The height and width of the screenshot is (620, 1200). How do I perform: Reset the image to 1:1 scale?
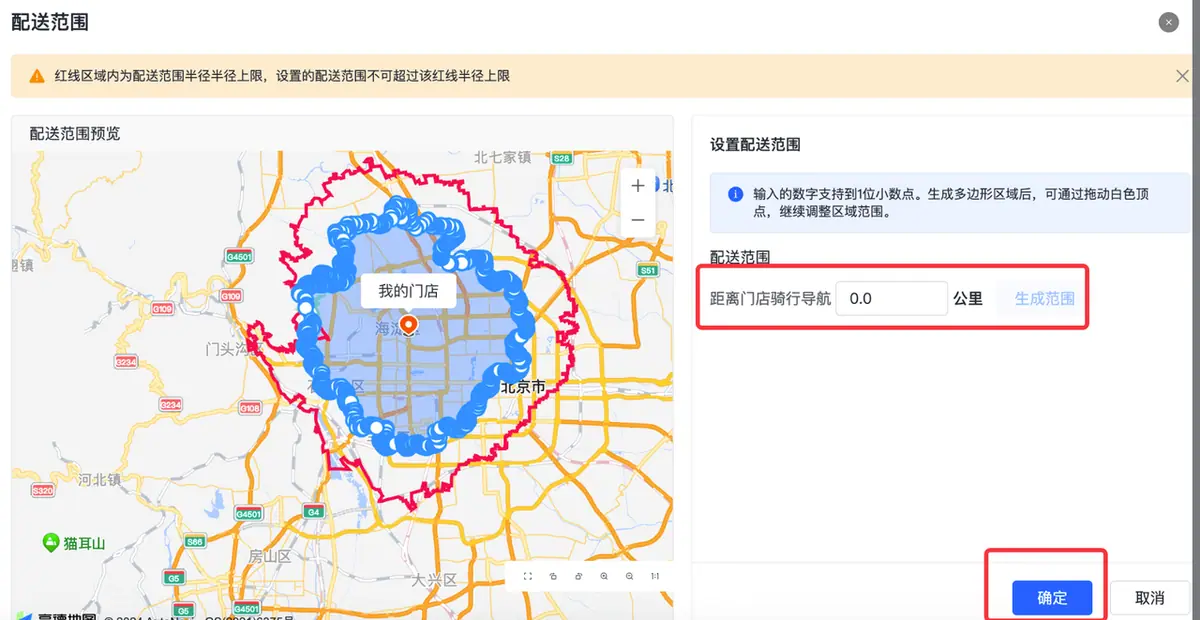pos(655,576)
